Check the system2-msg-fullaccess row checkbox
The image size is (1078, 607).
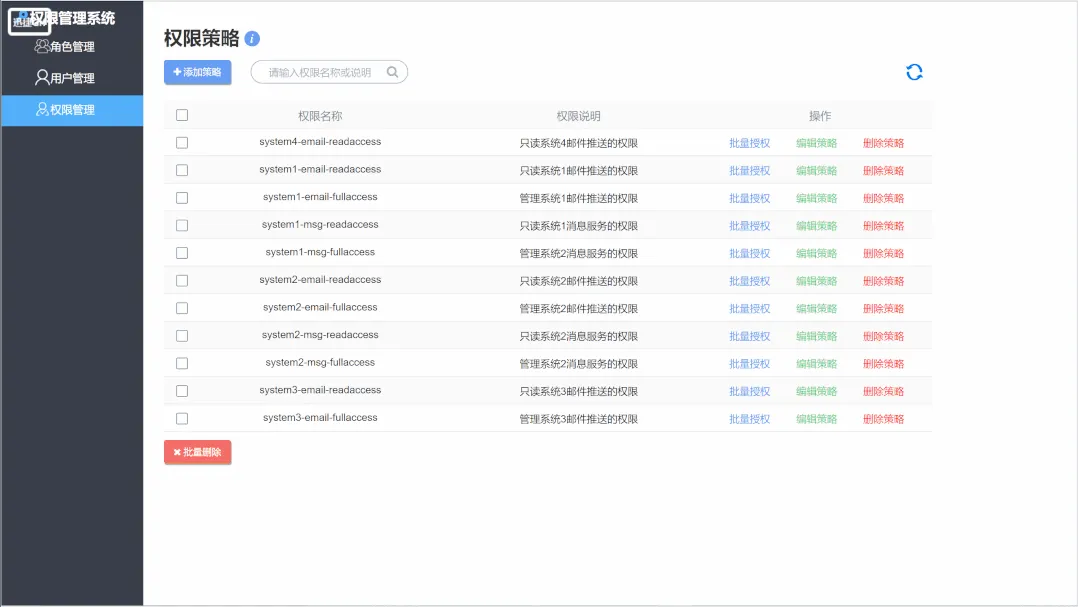click(182, 363)
